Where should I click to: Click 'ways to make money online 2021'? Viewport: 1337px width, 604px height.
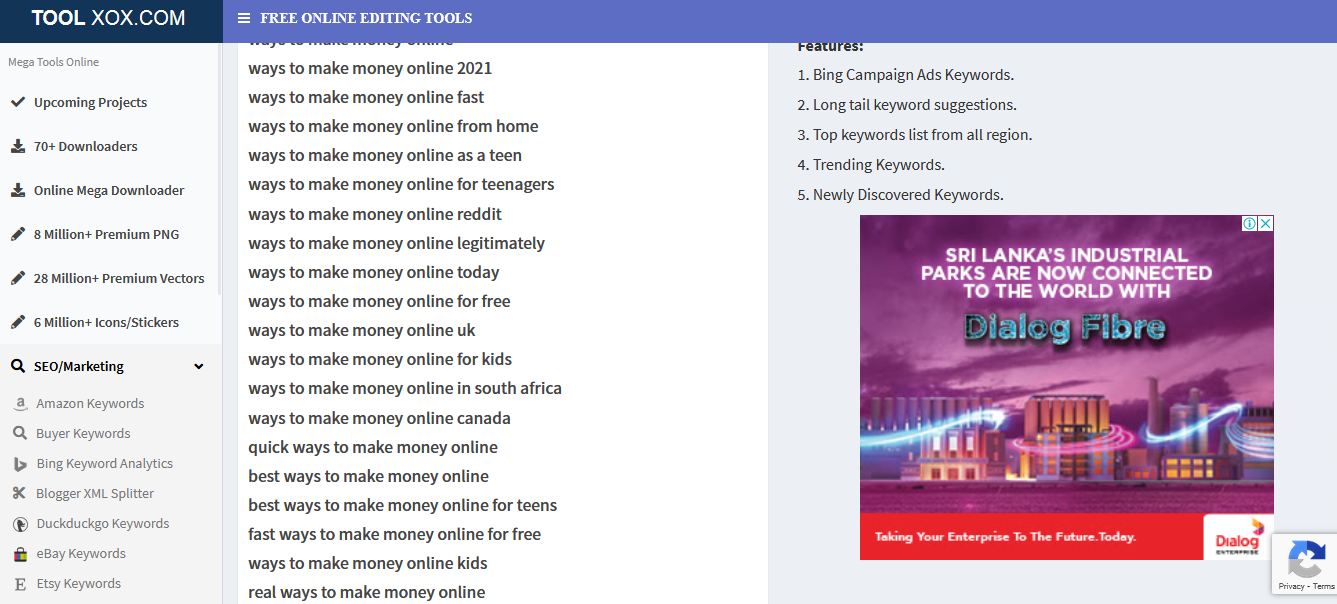click(370, 68)
